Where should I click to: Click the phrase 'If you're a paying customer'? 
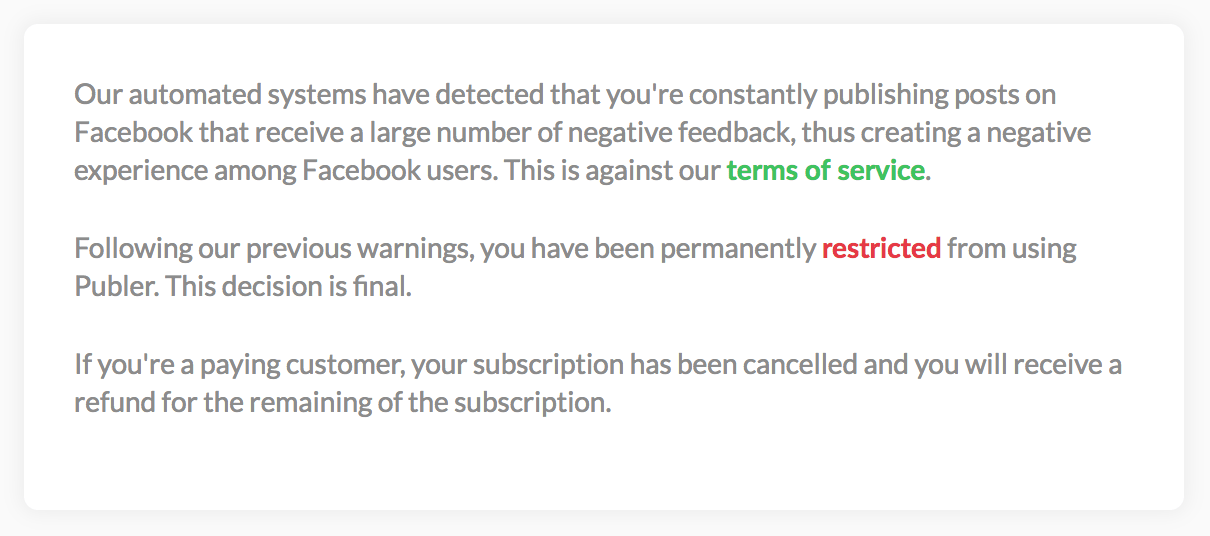coord(238,364)
